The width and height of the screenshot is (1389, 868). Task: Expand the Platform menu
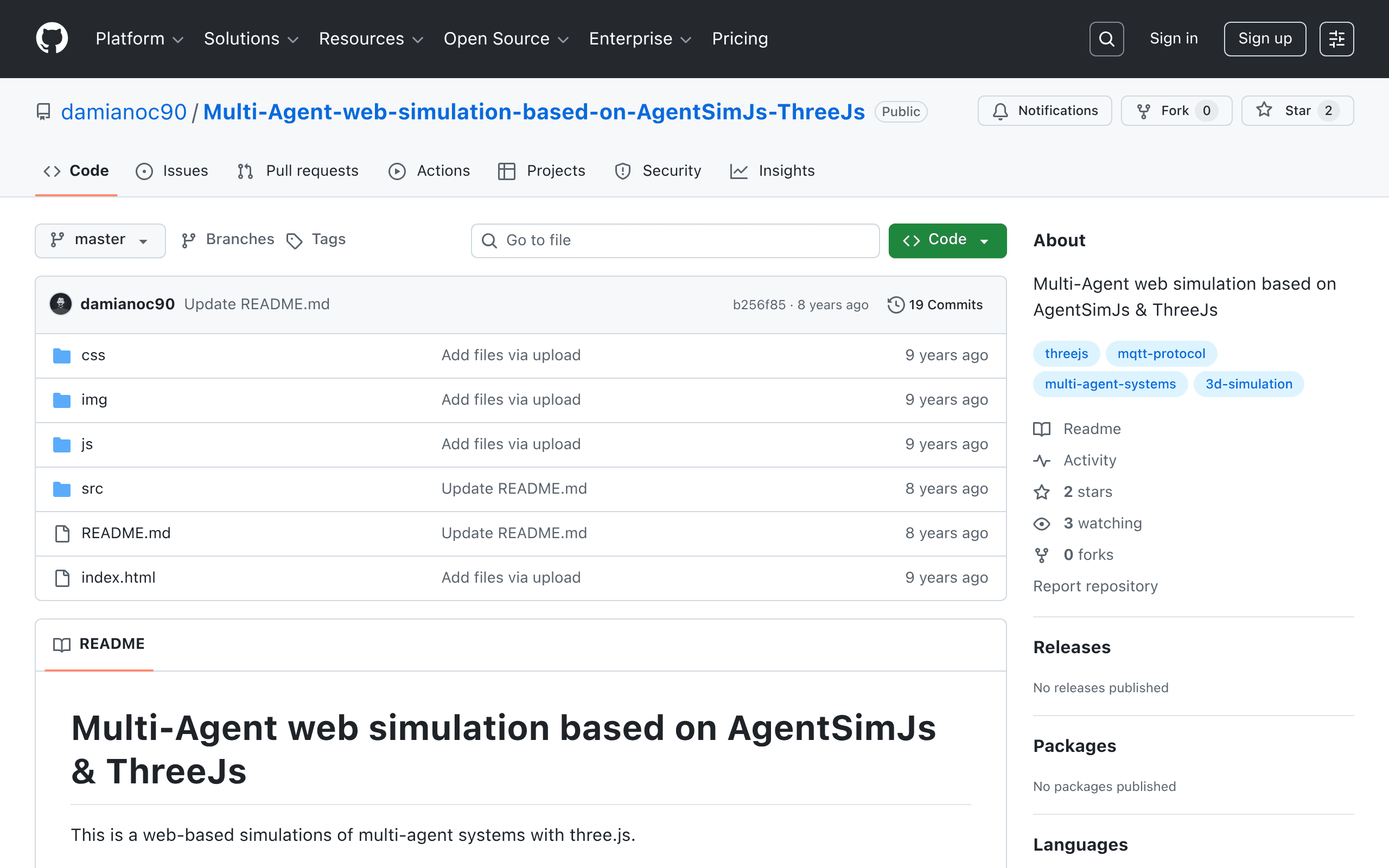tap(139, 39)
